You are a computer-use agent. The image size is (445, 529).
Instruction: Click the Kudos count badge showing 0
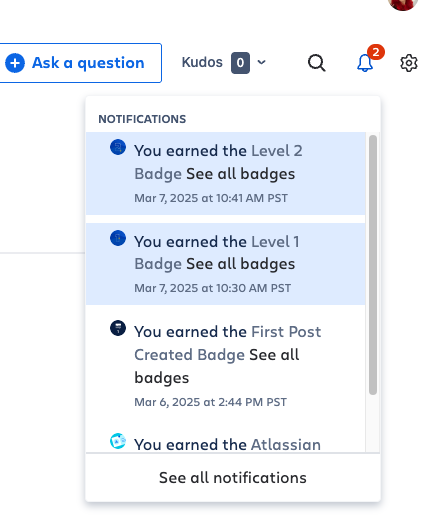click(240, 63)
